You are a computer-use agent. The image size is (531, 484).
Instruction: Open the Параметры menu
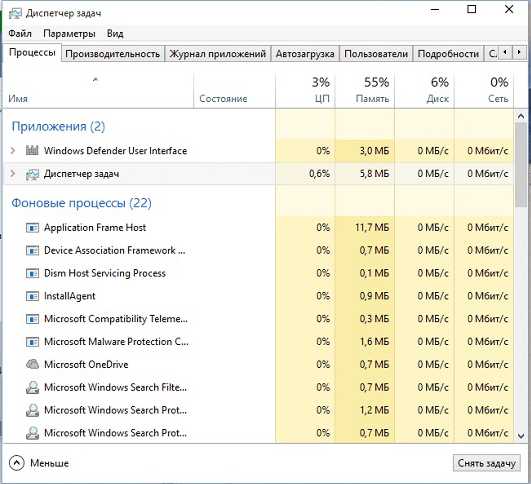point(69,34)
